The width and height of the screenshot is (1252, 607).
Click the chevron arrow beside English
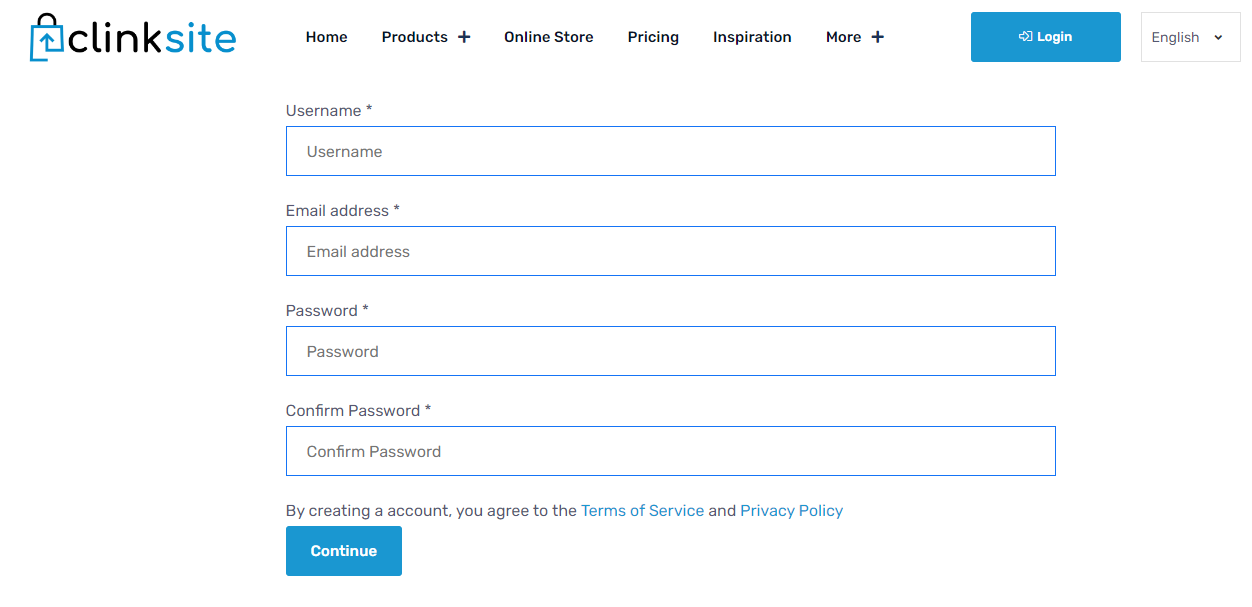(1218, 38)
